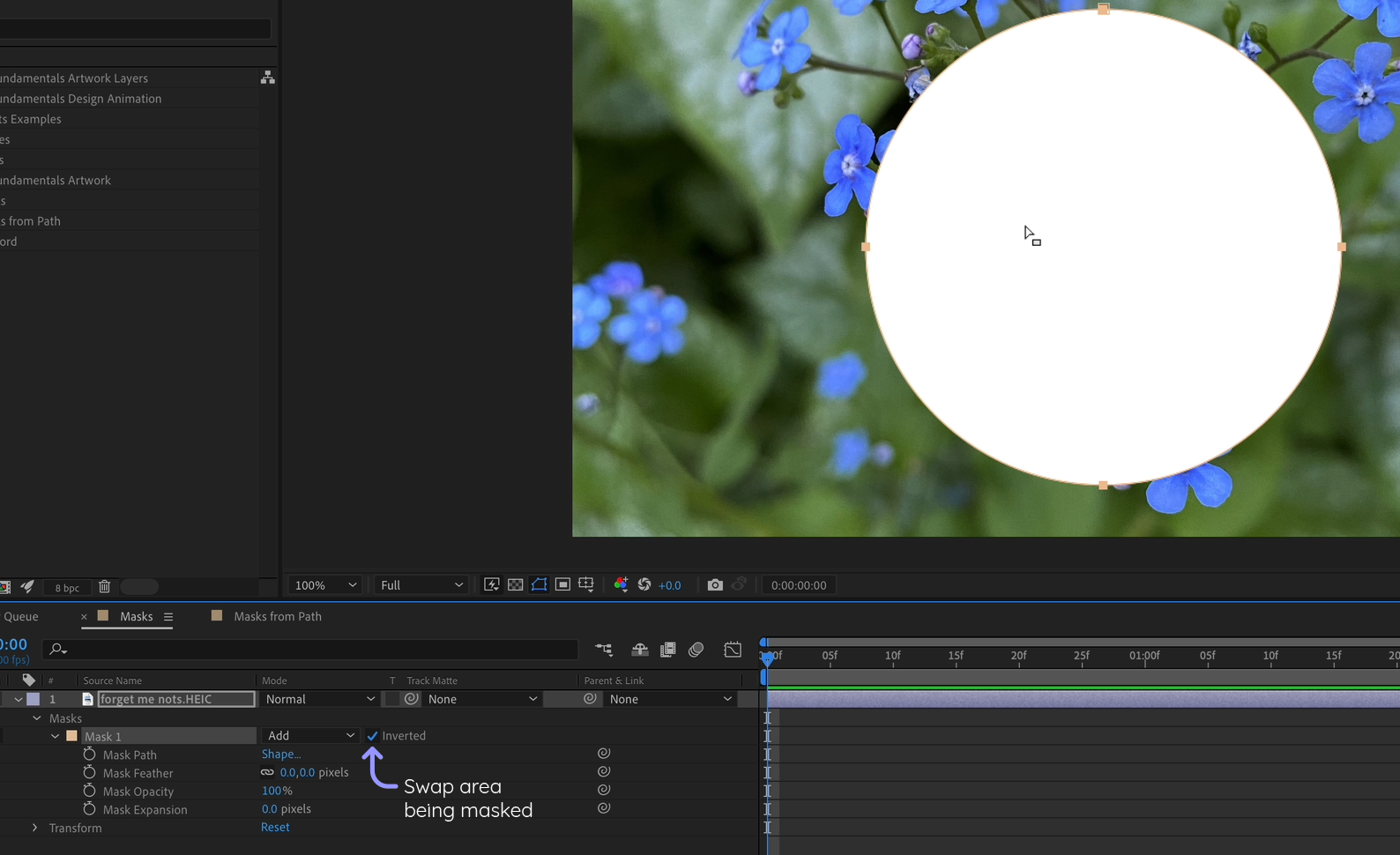1400x855 pixels.
Task: Uncheck the Inverted mask checkbox
Action: pos(373,736)
